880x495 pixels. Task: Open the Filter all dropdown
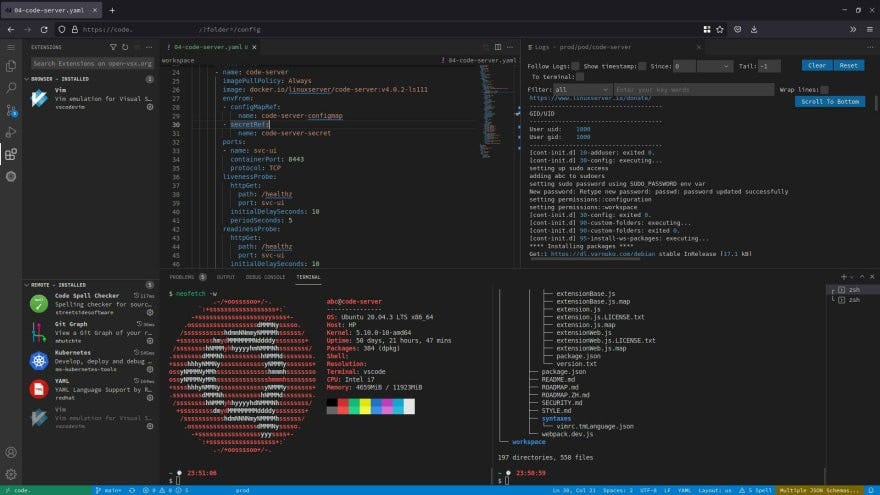582,90
